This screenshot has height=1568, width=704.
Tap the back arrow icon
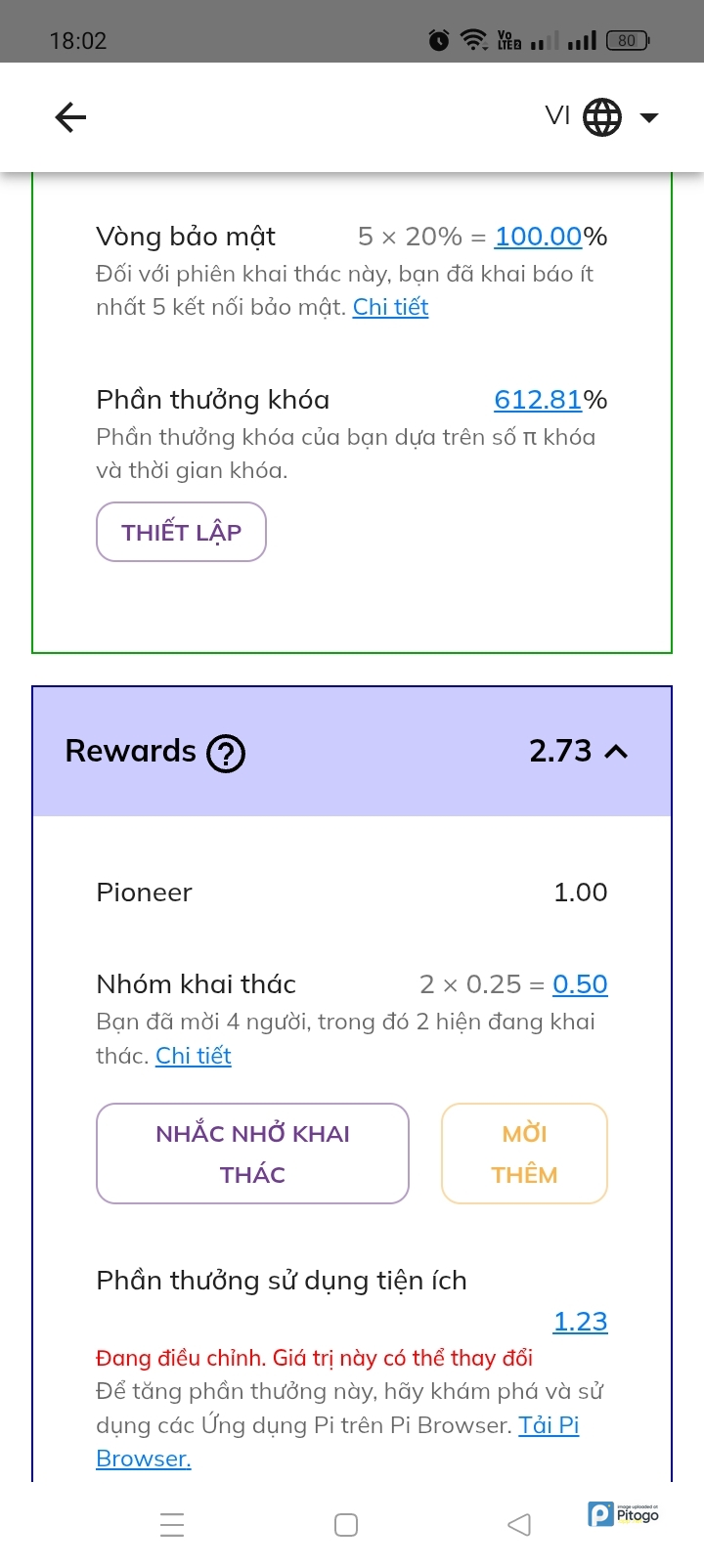click(70, 118)
